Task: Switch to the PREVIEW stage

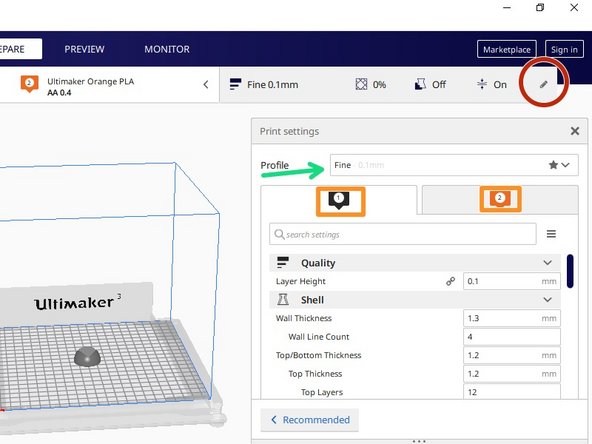Action: point(84,49)
